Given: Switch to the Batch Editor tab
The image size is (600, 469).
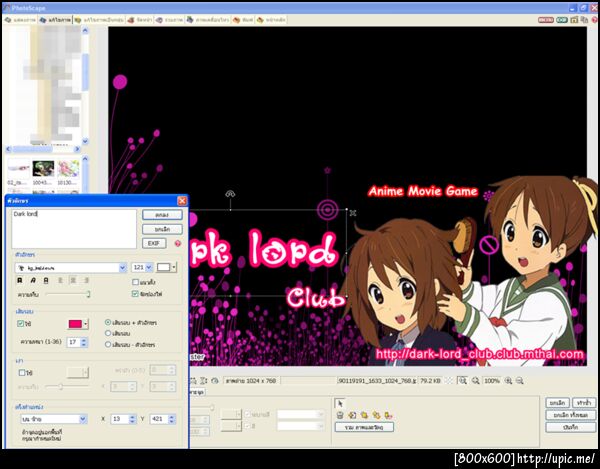Looking at the screenshot, I should pyautogui.click(x=99, y=20).
